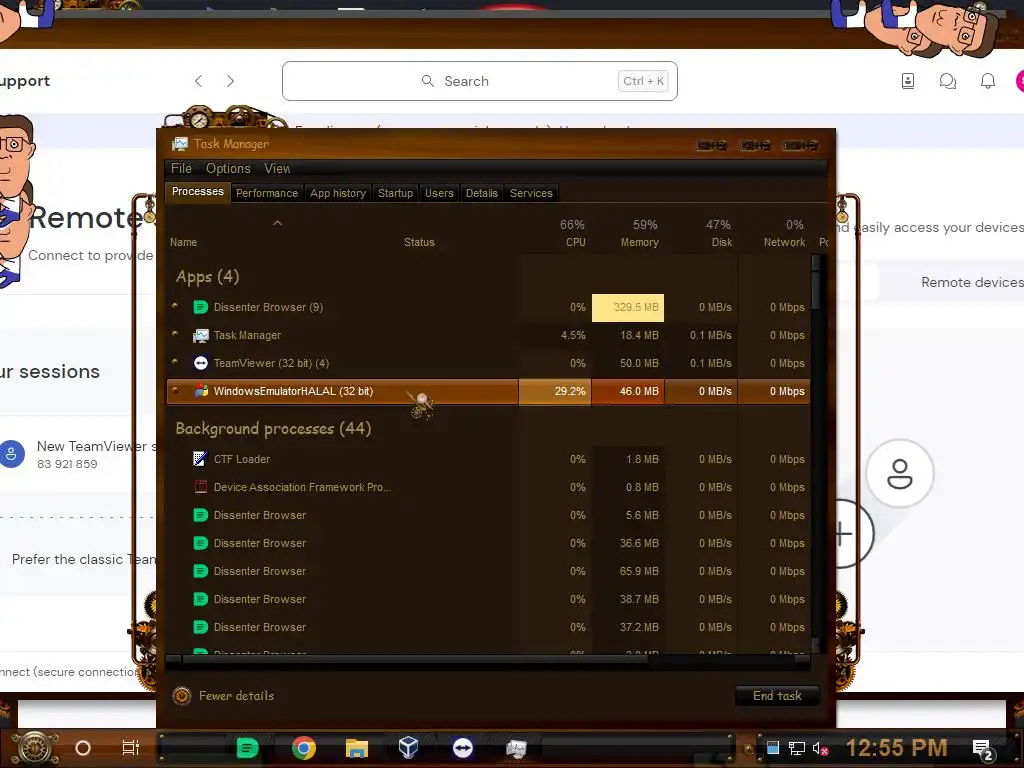The image size is (1024, 768).
Task: Click the TeamViewer user profile circle button
Action: (x=900, y=473)
